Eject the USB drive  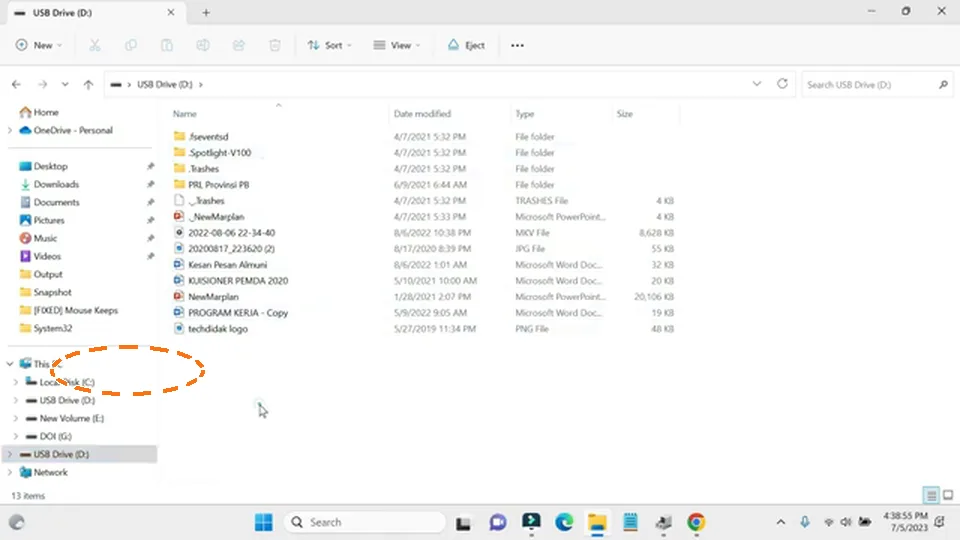click(467, 45)
